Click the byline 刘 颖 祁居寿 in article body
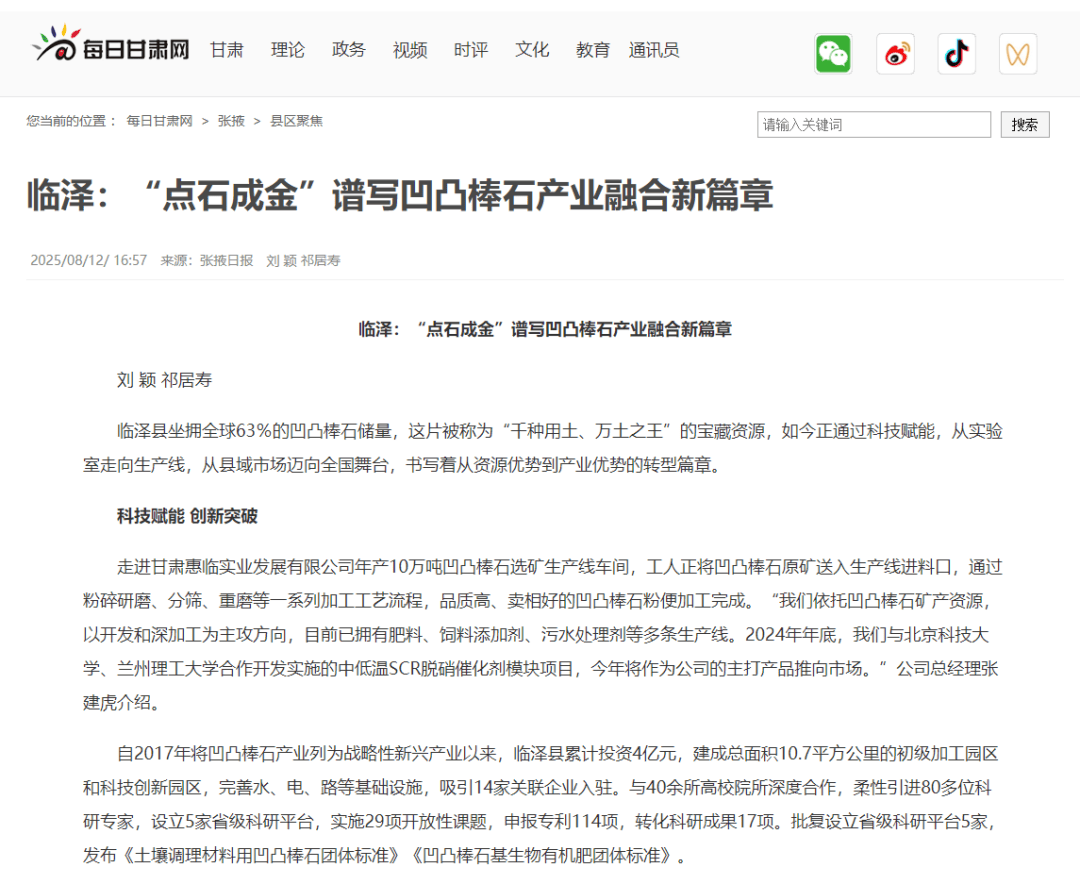Viewport: 1080px width, 884px height. [x=165, y=380]
